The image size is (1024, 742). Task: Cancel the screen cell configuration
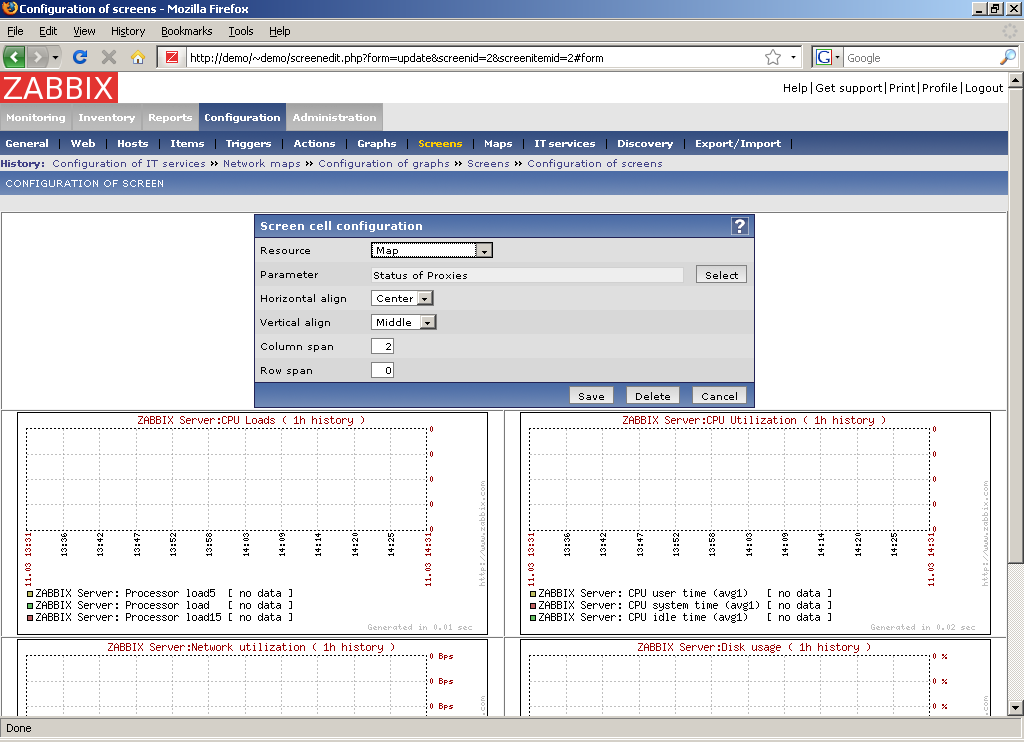719,396
